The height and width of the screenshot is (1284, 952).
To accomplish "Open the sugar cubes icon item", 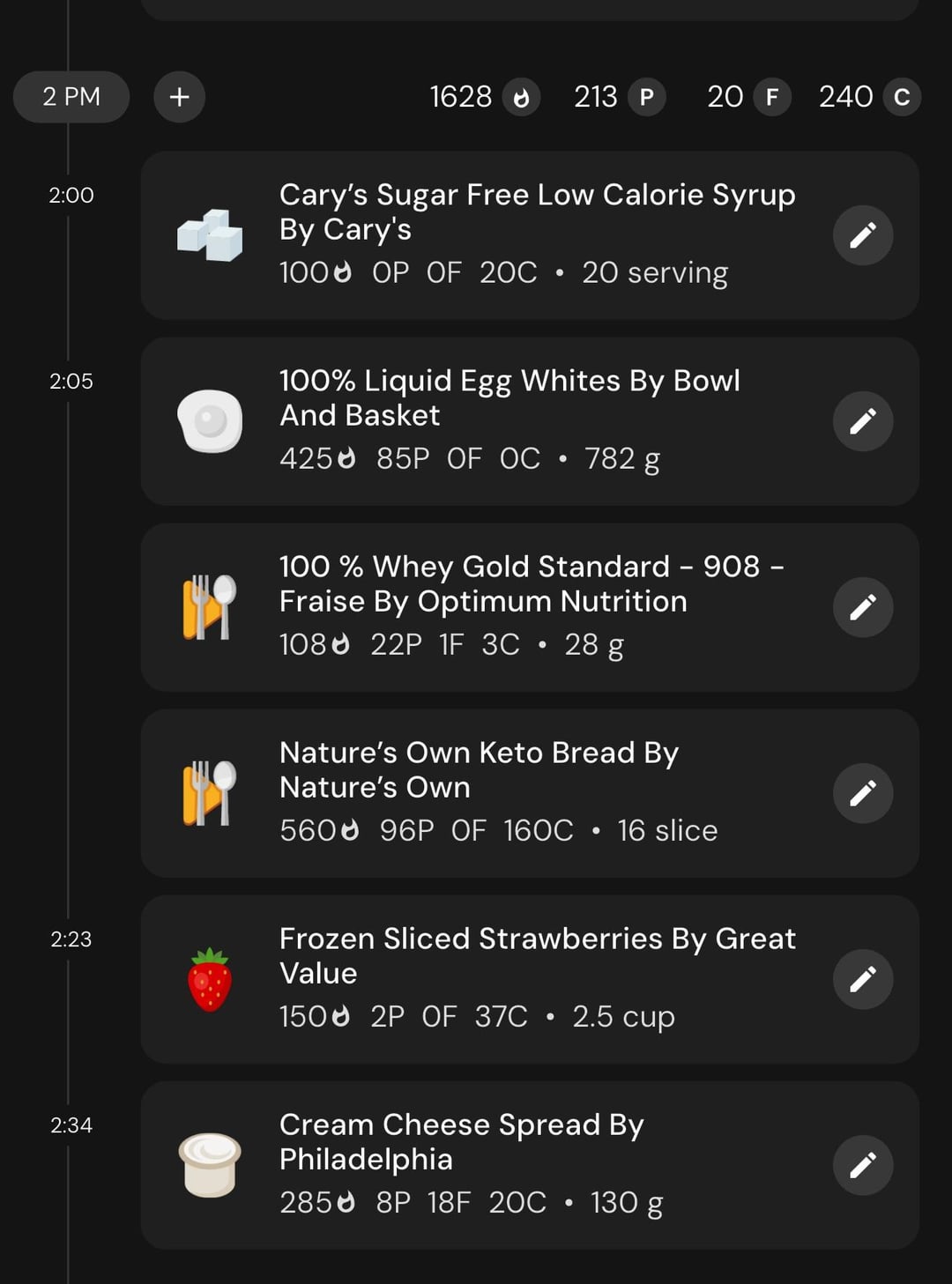I will point(210,235).
